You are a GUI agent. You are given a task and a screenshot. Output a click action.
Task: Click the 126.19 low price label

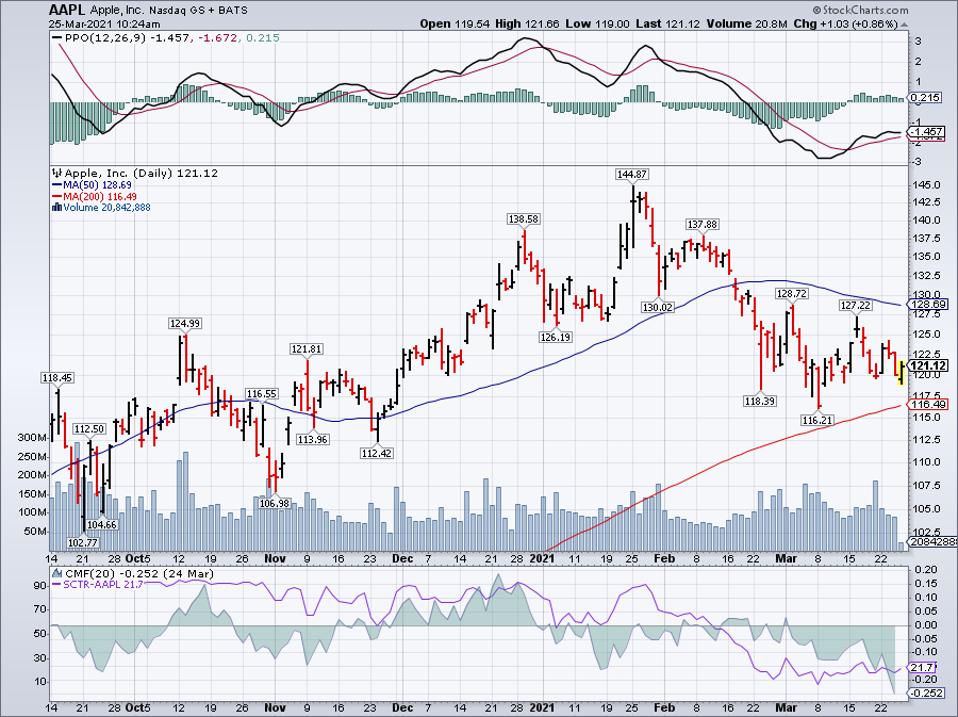555,337
